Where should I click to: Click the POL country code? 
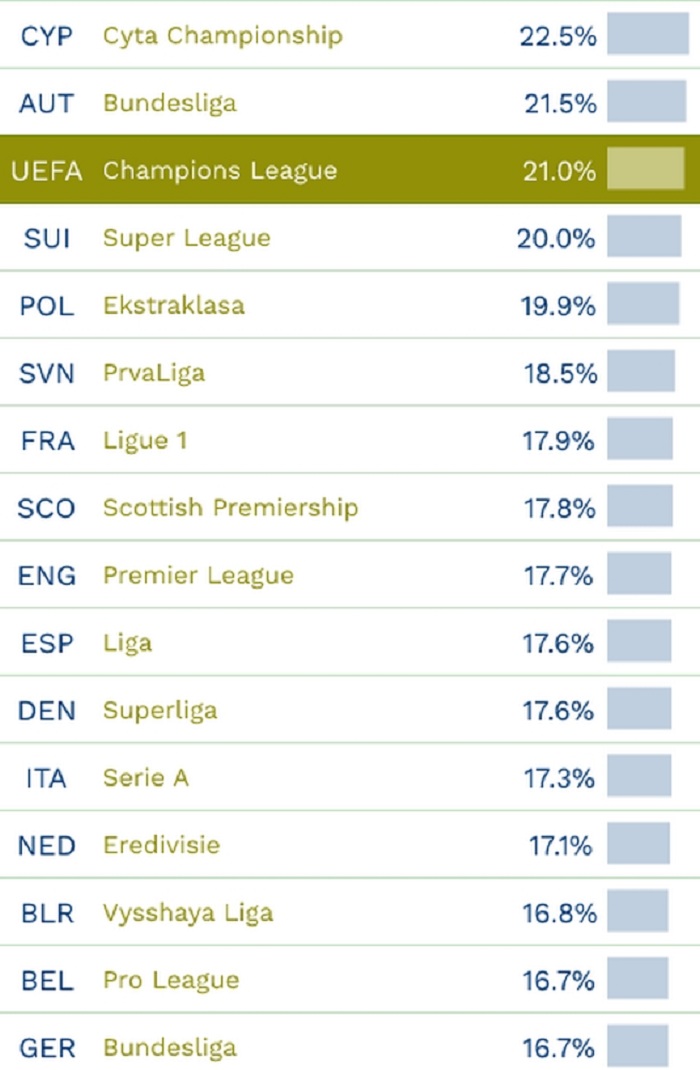click(x=47, y=305)
